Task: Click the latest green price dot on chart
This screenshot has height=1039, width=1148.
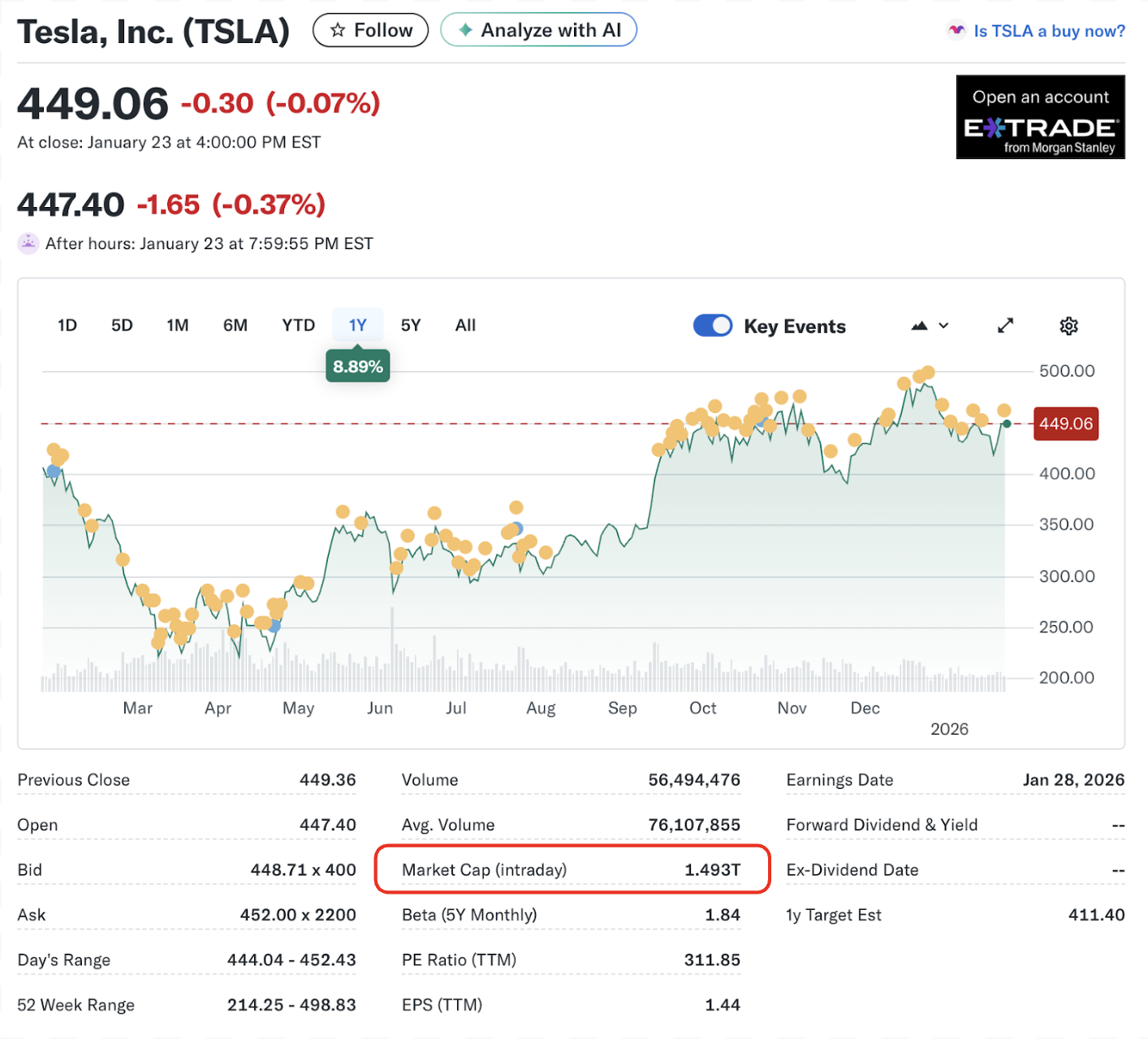Action: 1007,424
